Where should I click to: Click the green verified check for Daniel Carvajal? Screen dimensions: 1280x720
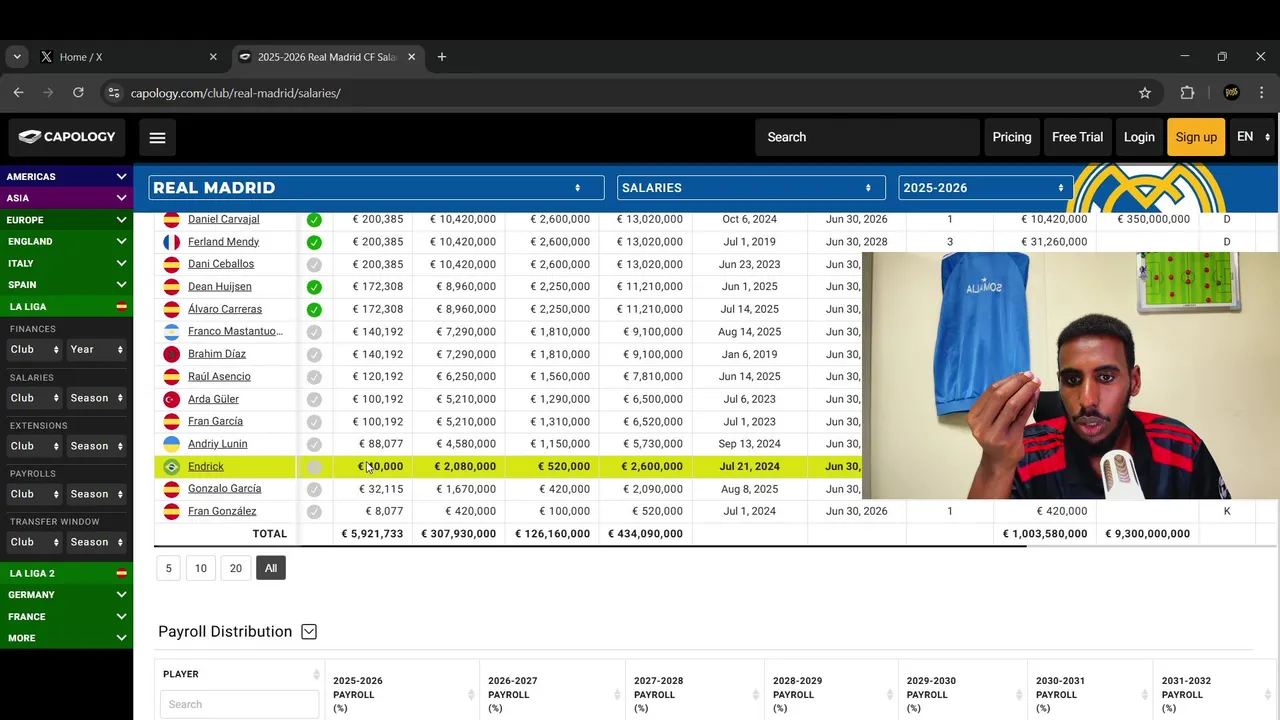[314, 220]
